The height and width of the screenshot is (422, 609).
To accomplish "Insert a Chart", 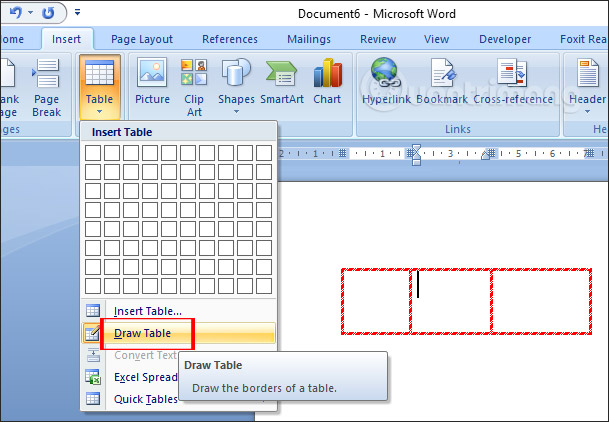I will (327, 82).
